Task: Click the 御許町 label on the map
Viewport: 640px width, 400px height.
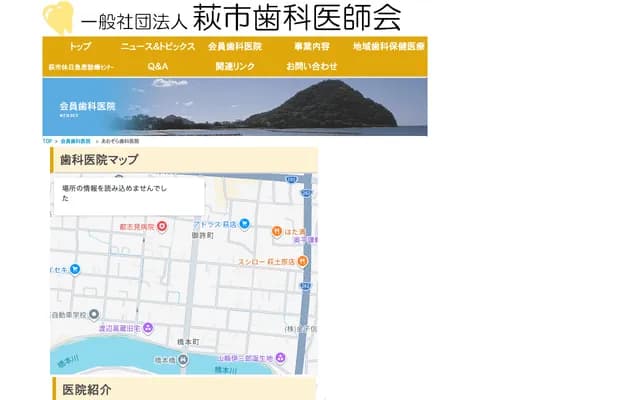Action: (202, 236)
